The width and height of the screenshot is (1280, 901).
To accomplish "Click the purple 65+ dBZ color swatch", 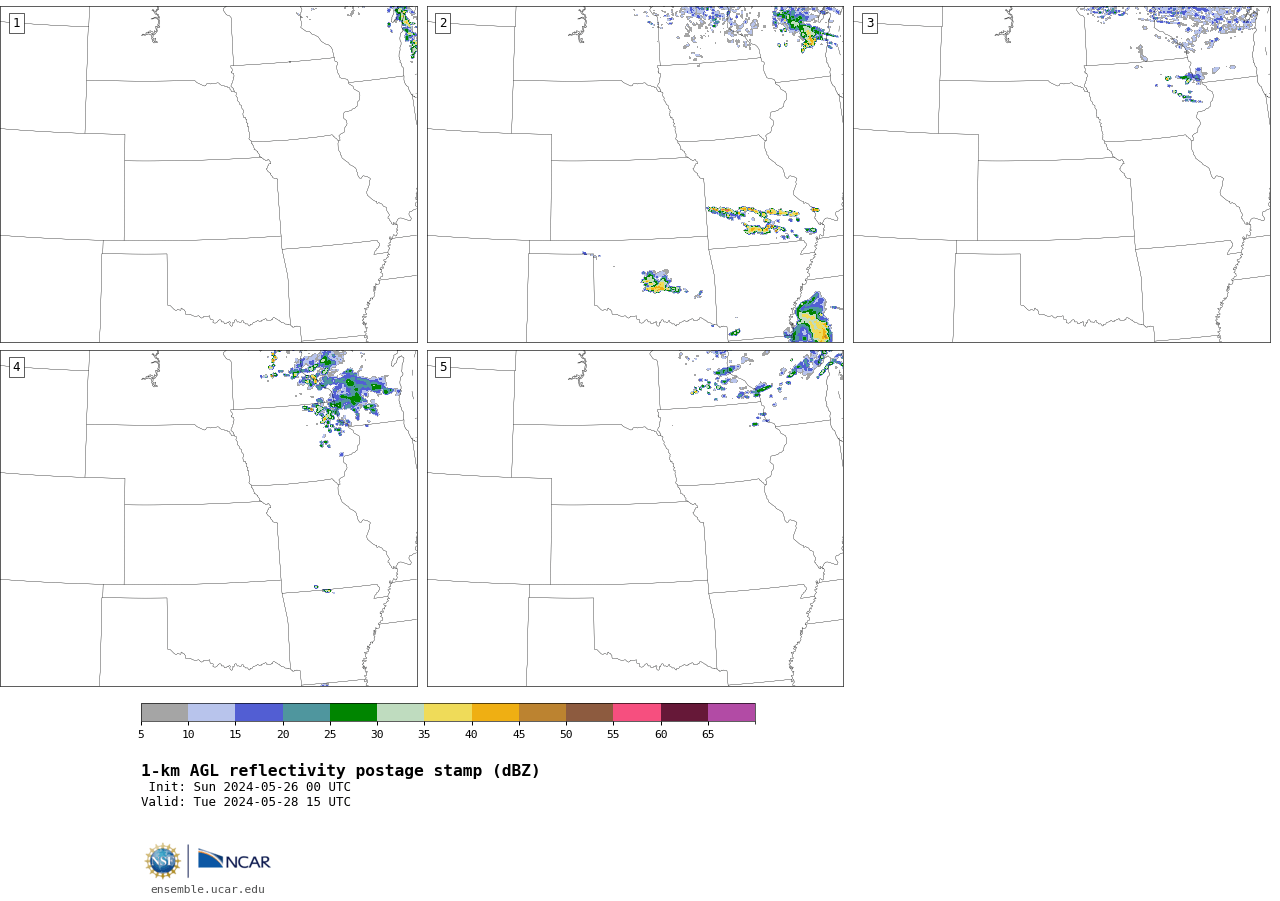I will 732,712.
